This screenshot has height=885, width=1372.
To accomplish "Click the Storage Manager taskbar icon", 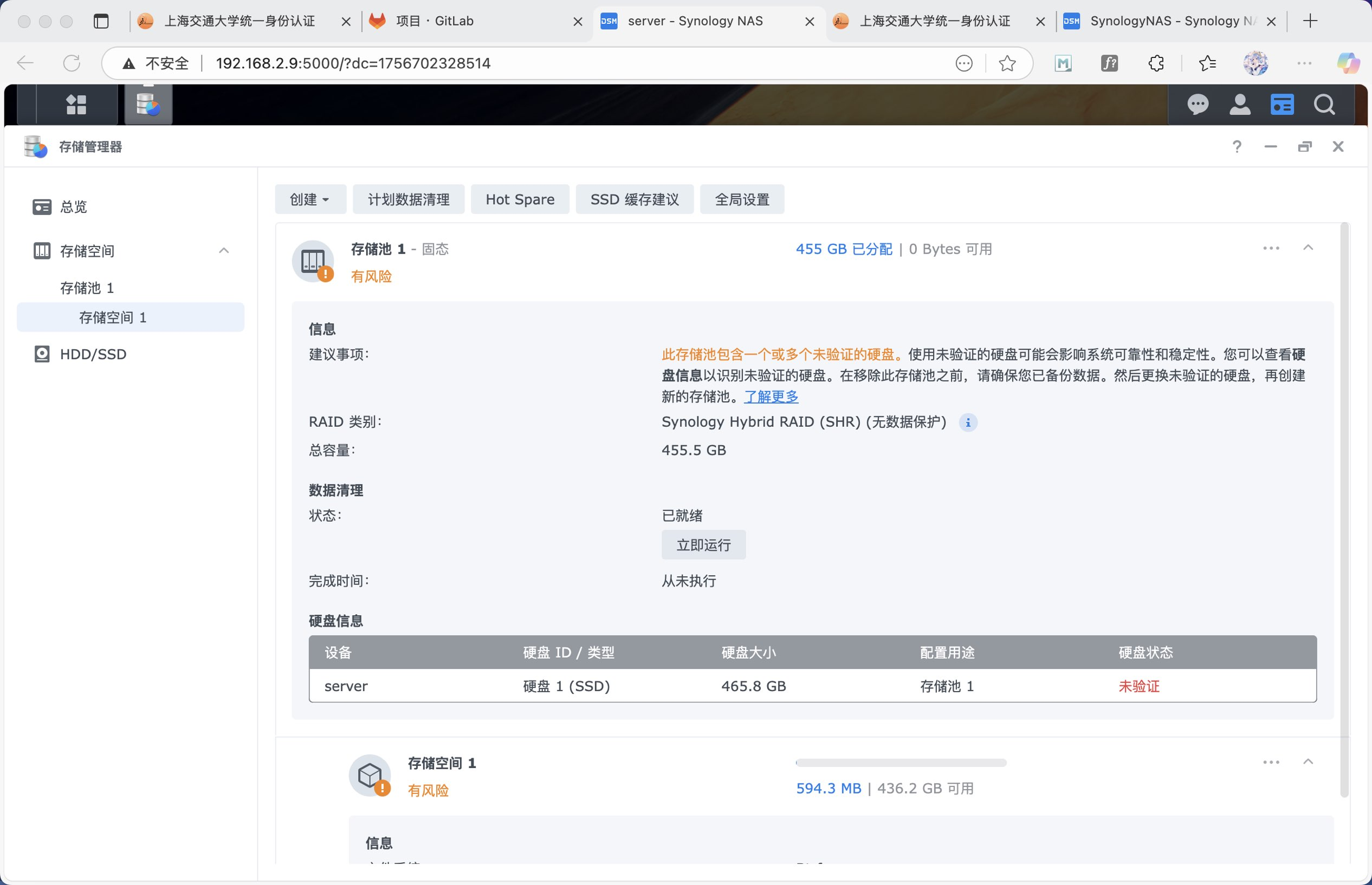I will (148, 105).
